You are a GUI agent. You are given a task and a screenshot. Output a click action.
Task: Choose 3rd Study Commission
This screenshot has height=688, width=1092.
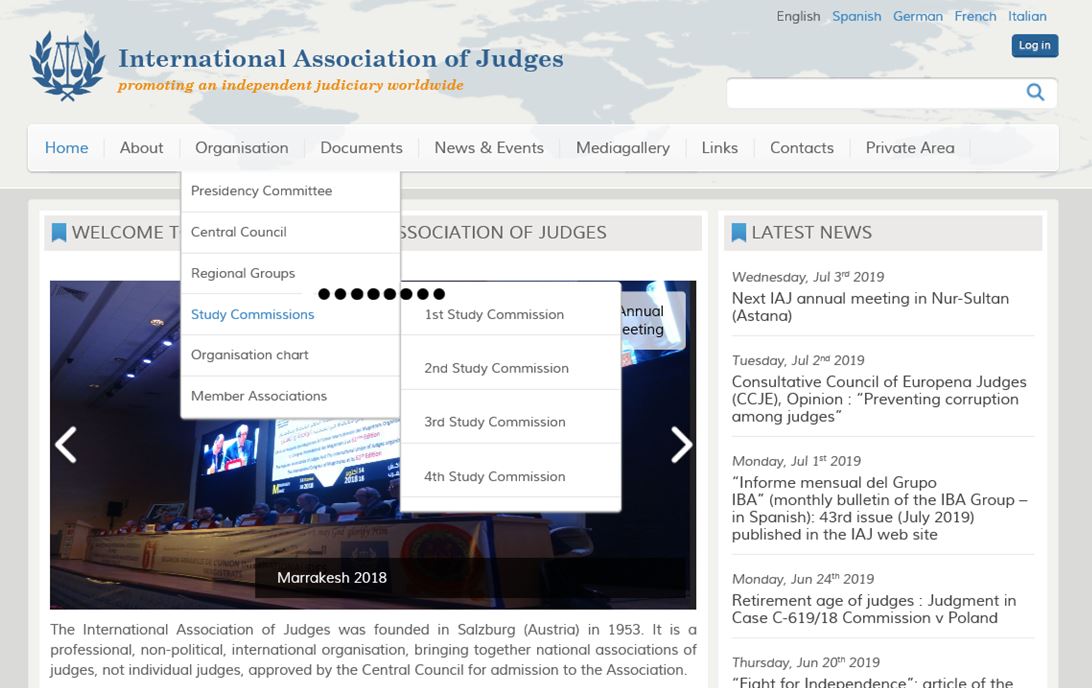coord(510,422)
